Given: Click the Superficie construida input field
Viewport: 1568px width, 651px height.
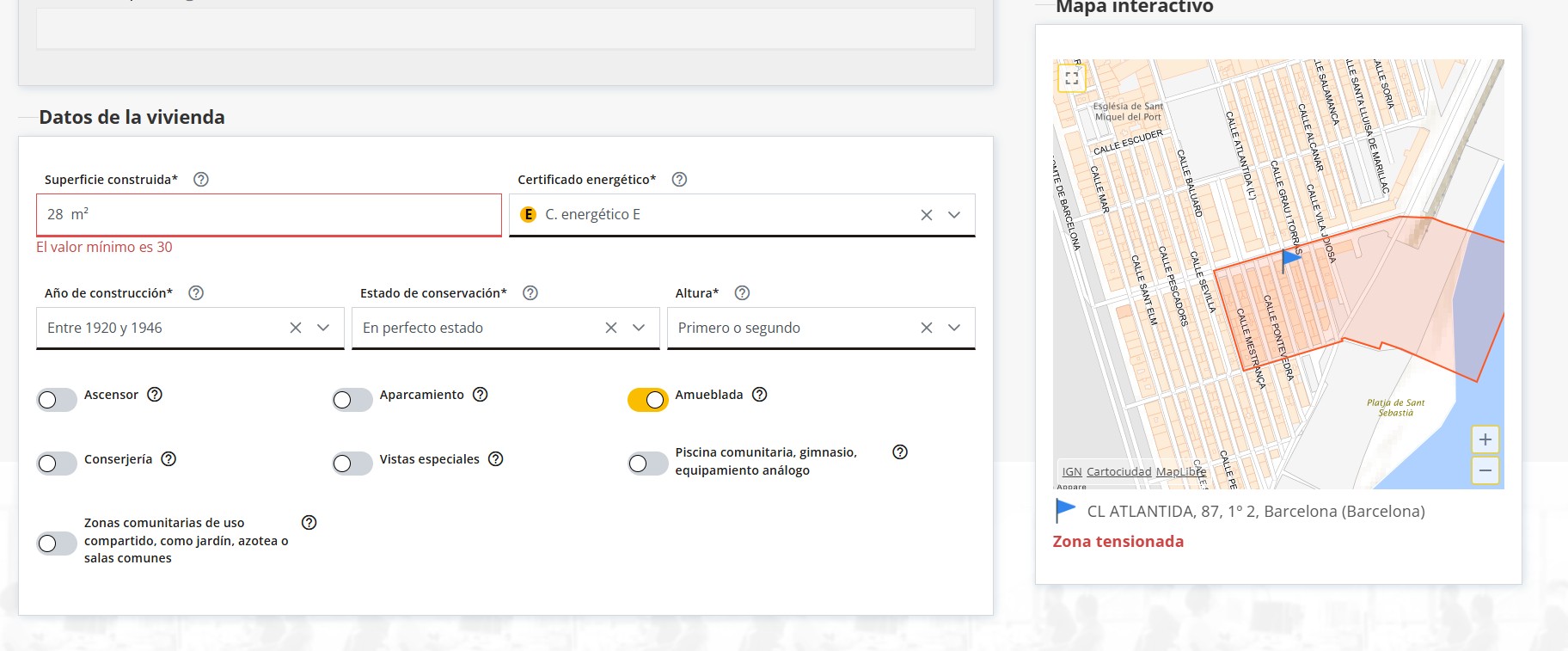Looking at the screenshot, I should (x=269, y=215).
